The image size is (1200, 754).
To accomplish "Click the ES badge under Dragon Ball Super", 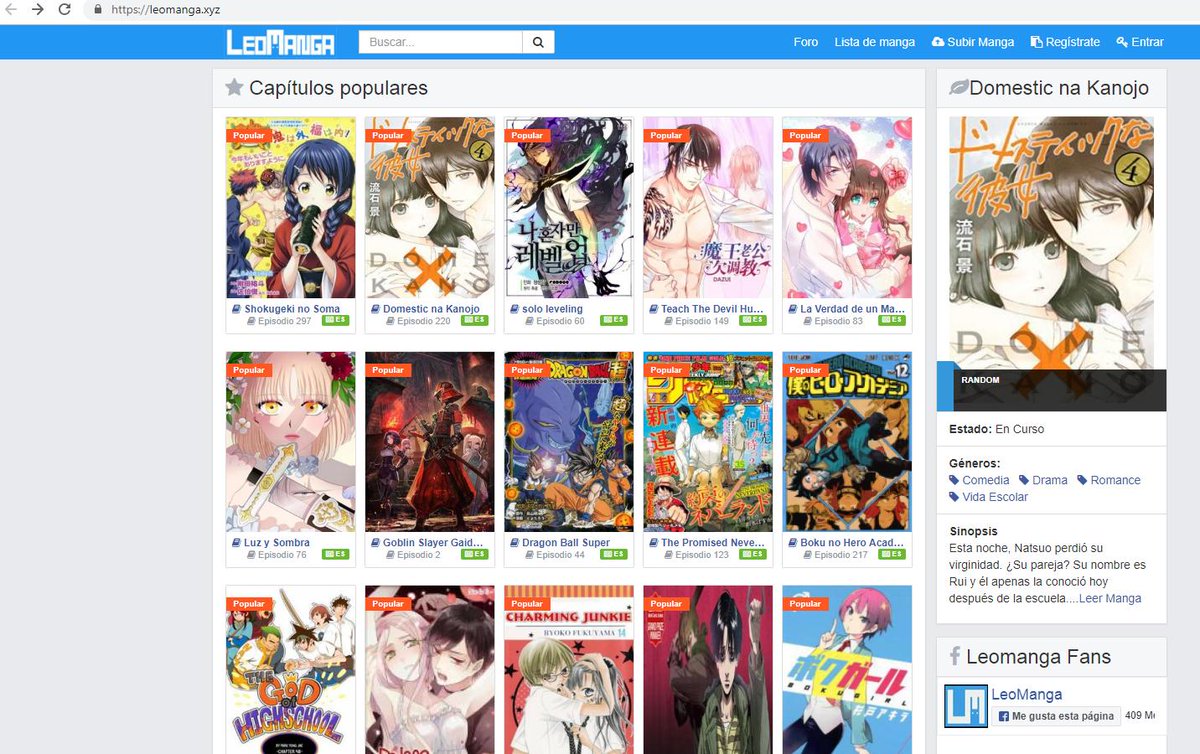I will pos(613,554).
